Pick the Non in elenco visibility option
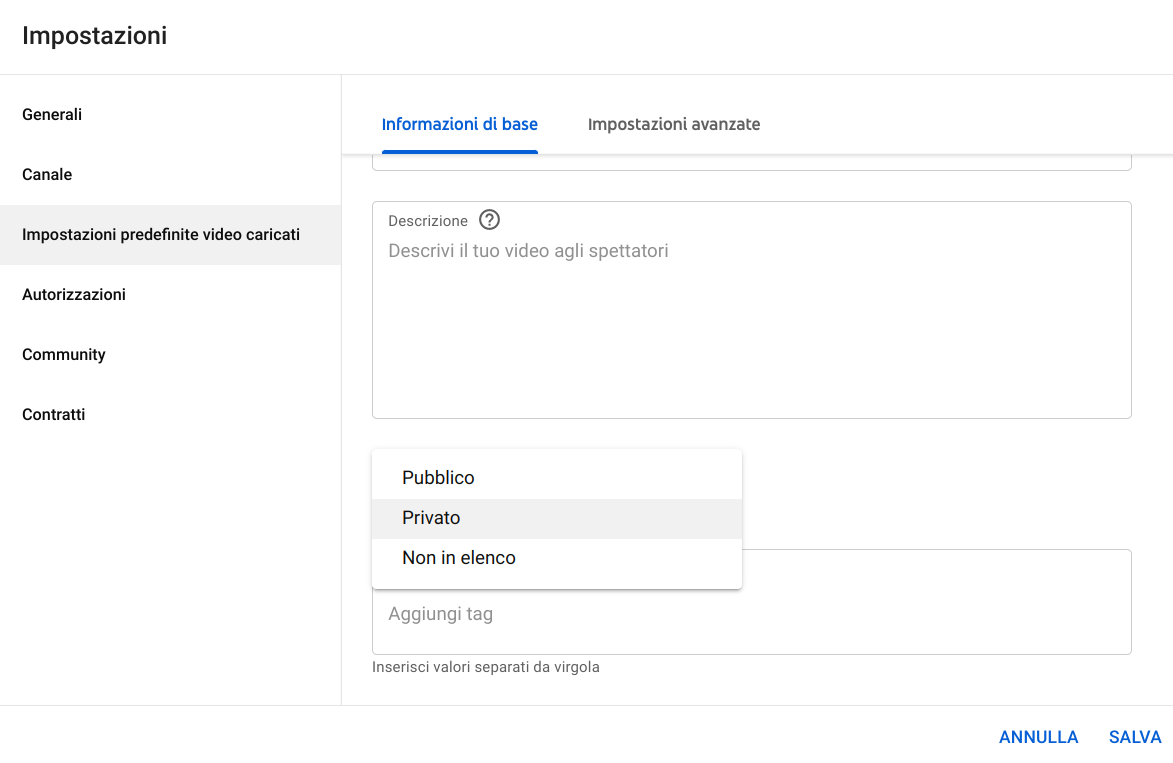1173x763 pixels. click(459, 558)
